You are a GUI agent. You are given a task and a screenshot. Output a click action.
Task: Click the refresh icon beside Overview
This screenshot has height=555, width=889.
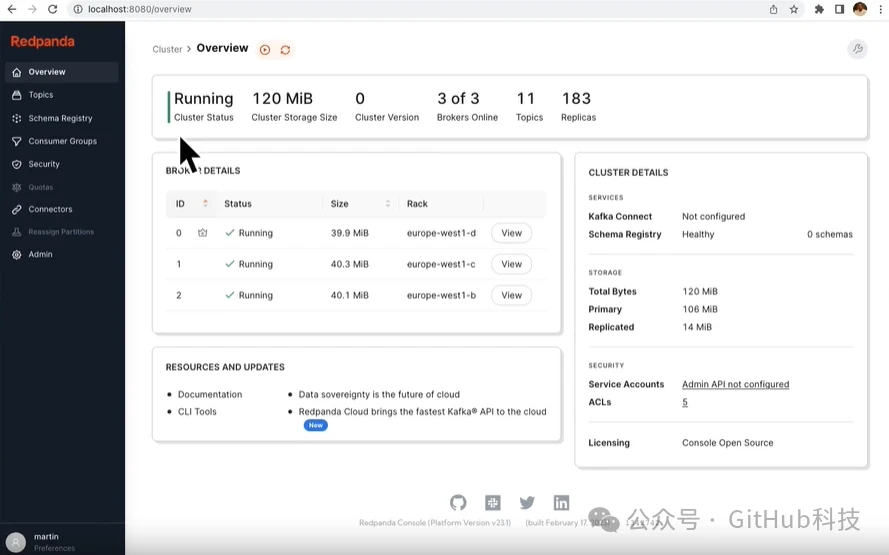tap(285, 50)
